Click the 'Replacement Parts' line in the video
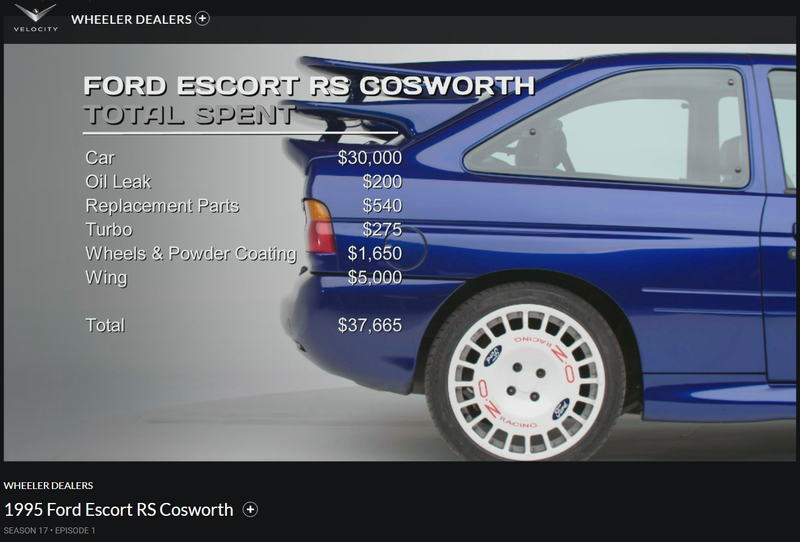The height and width of the screenshot is (542, 800). coord(243,205)
